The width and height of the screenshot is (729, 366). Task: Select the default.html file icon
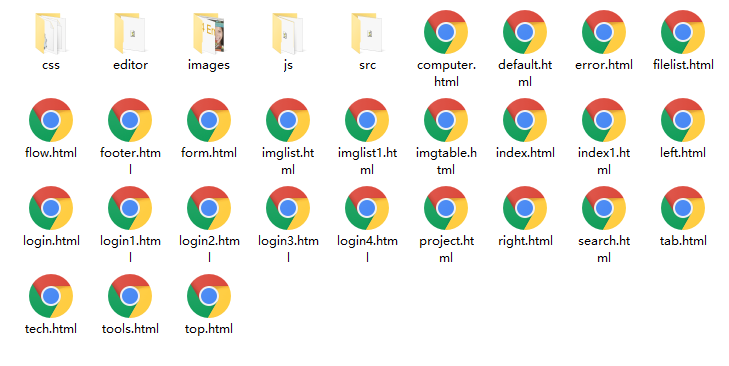pyautogui.click(x=525, y=32)
